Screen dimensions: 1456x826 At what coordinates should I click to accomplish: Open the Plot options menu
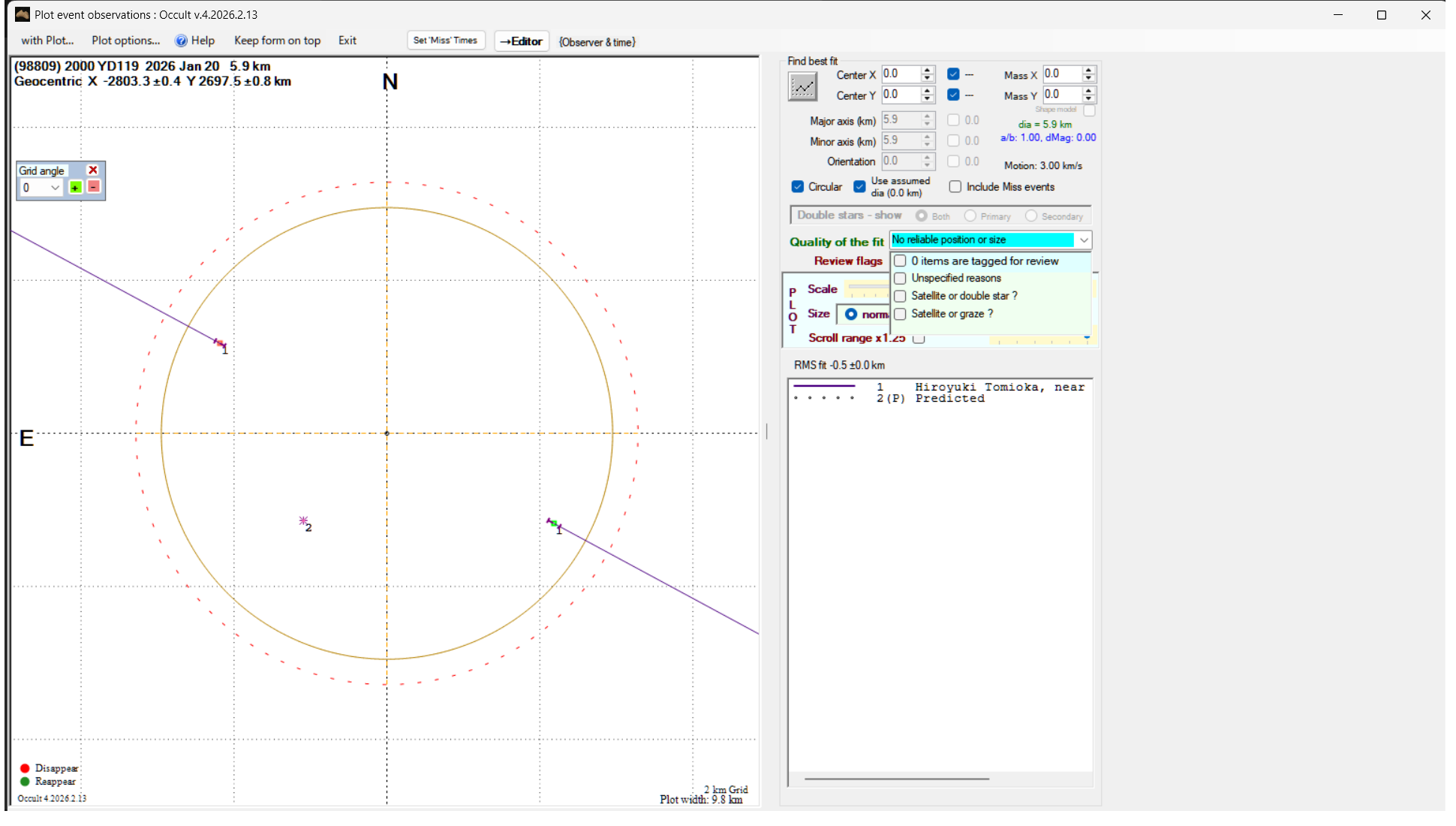[x=125, y=41]
